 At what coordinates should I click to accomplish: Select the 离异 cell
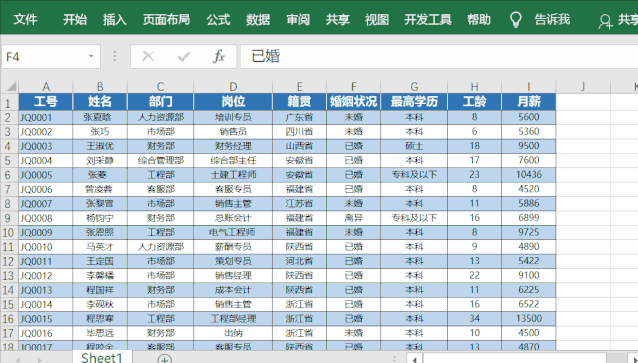354,218
